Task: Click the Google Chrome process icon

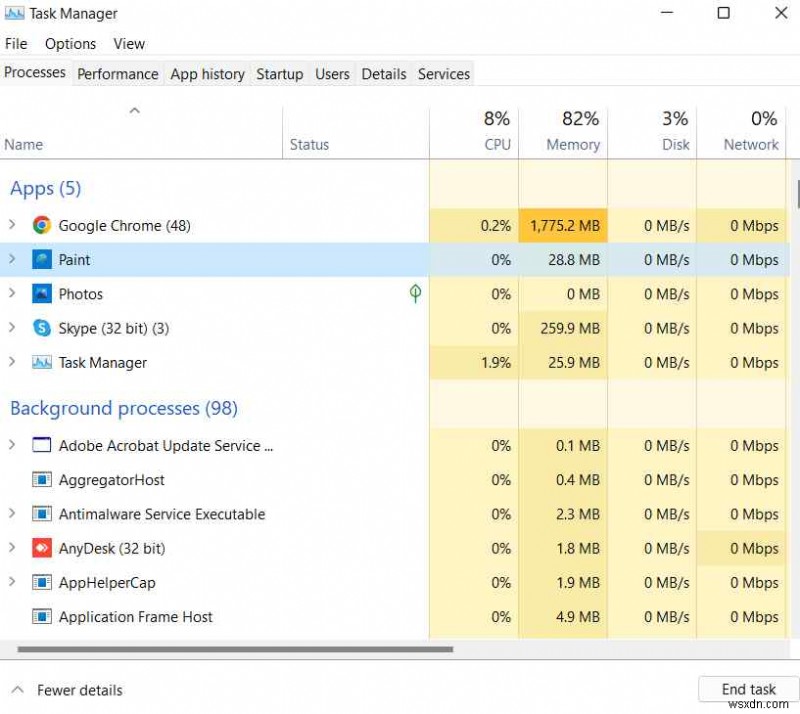Action: pyautogui.click(x=41, y=225)
